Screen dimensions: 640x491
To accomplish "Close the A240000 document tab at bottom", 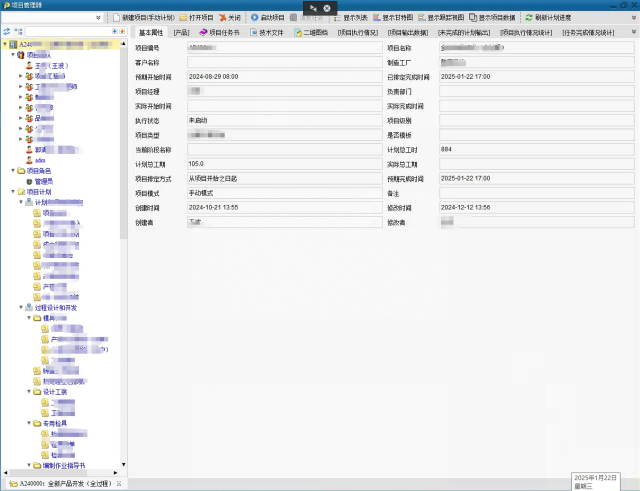I will tap(111, 484).
